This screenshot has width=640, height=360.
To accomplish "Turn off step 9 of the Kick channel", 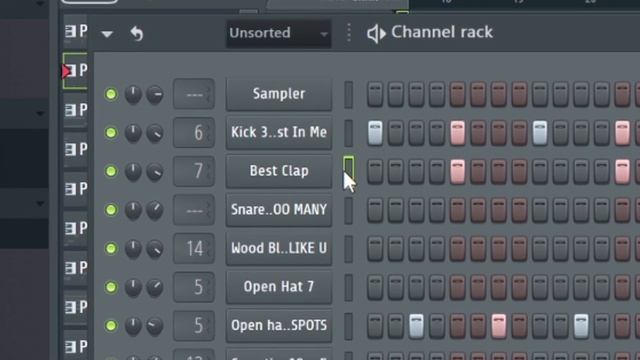I will coord(540,133).
